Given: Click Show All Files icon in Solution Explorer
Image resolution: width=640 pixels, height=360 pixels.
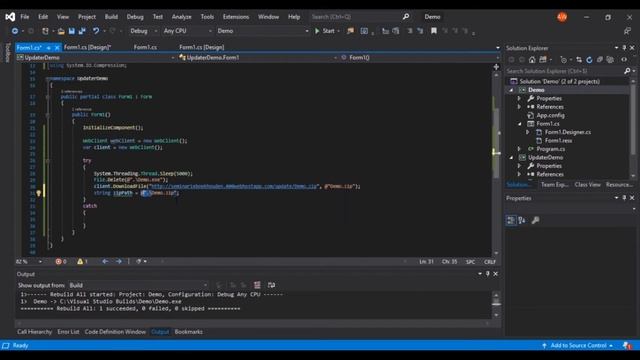Looking at the screenshot, I should [610, 60].
